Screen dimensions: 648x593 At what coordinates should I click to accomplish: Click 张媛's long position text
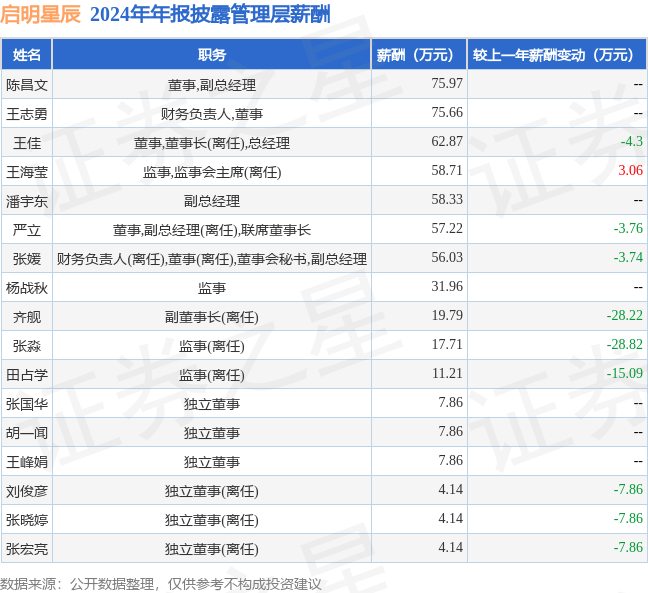point(212,259)
